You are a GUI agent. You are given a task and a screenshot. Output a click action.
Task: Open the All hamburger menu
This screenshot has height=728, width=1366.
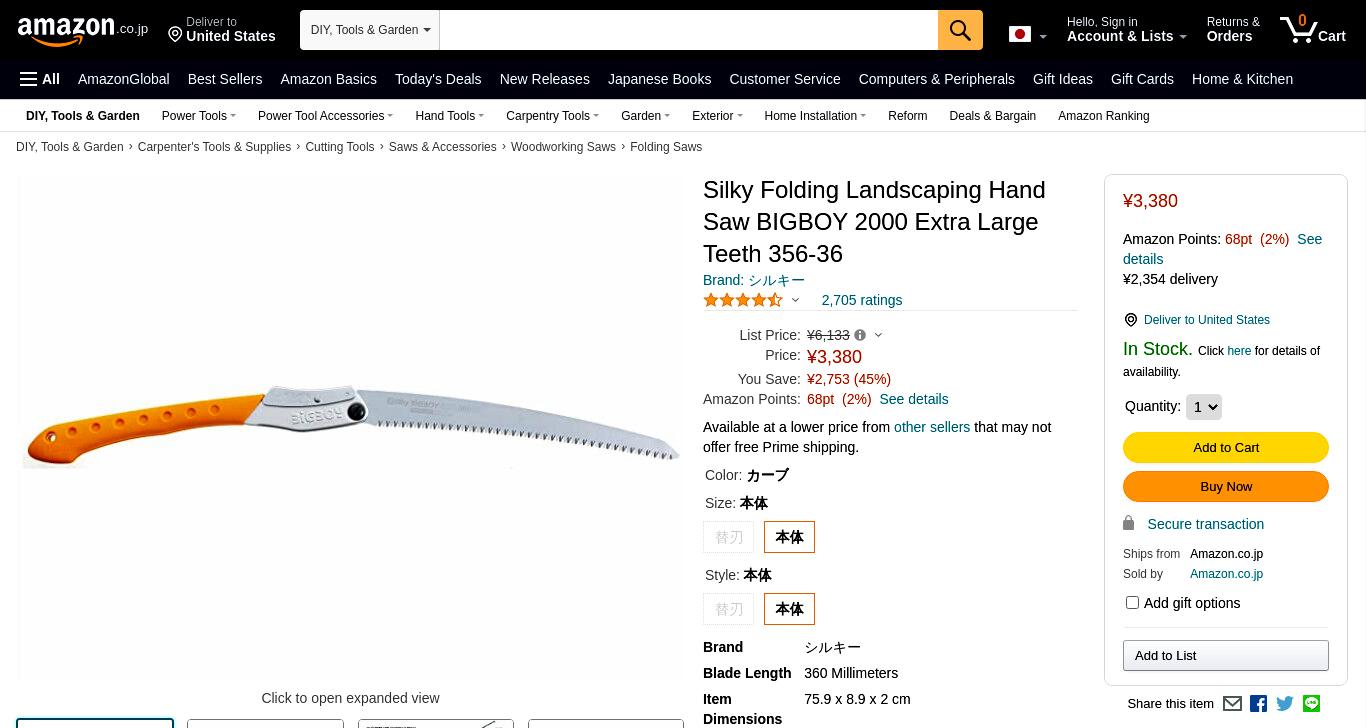pyautogui.click(x=40, y=79)
